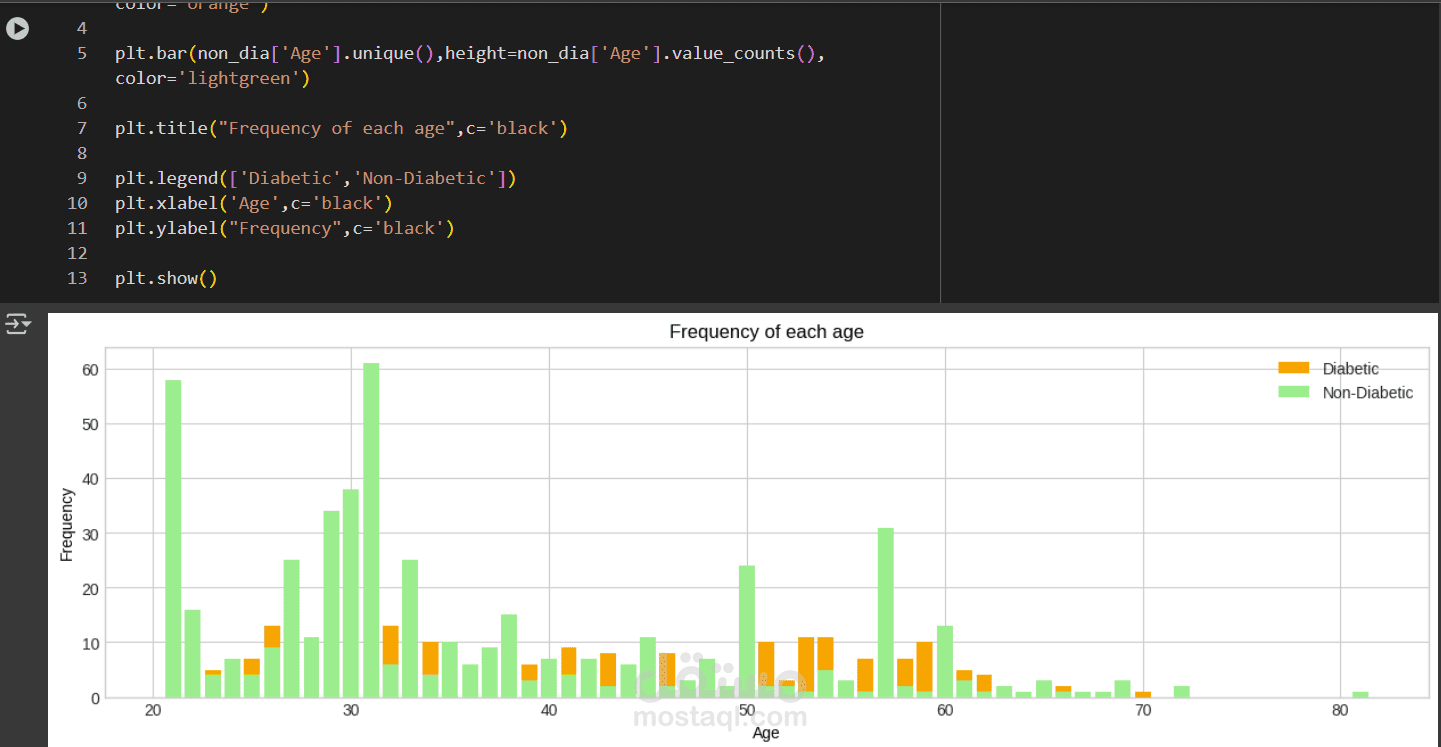The height and width of the screenshot is (747, 1441).
Task: Click the chart title 'Frequency of each age'
Action: point(766,332)
